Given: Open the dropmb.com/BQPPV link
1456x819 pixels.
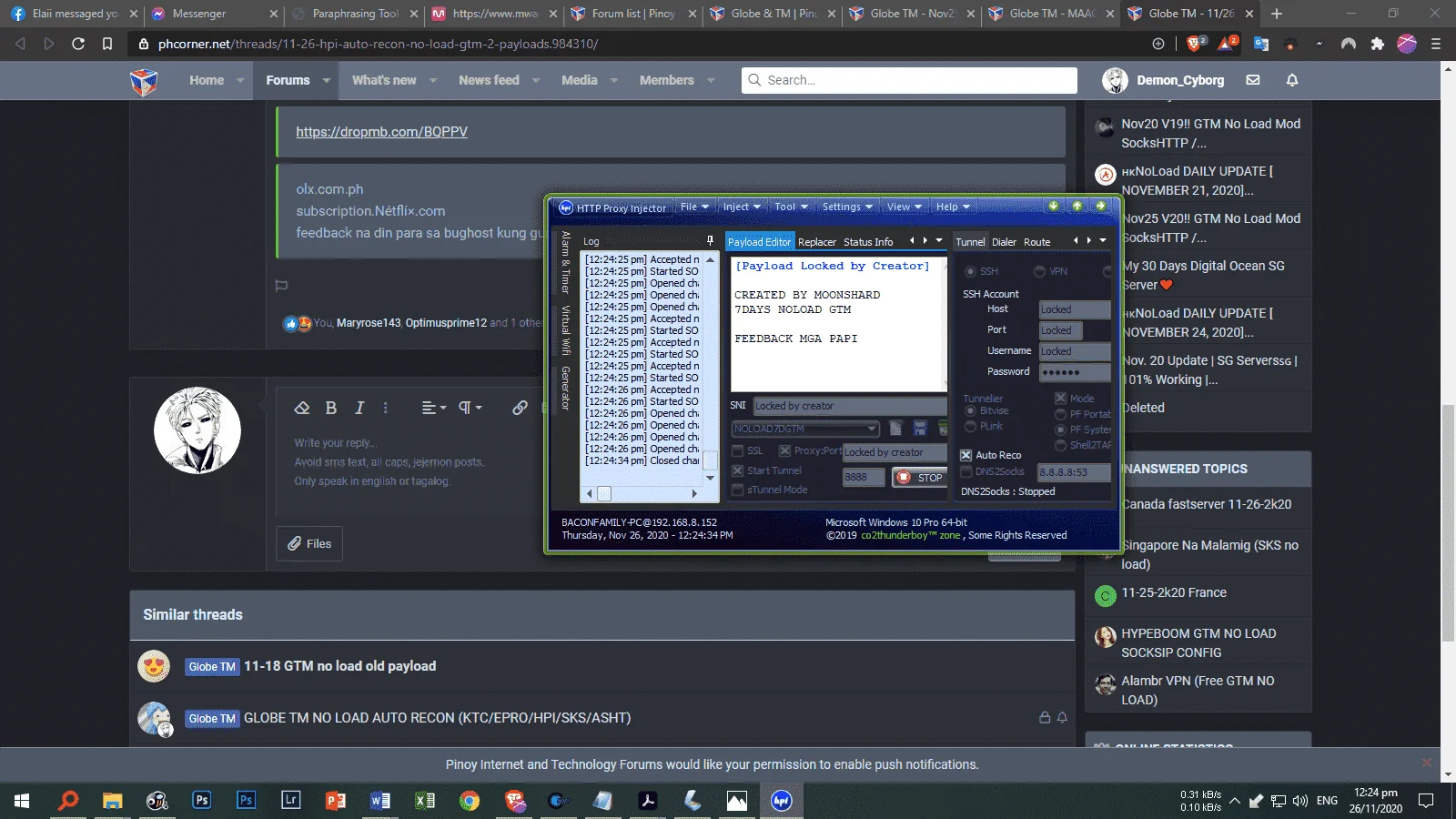Looking at the screenshot, I should click(x=381, y=132).
